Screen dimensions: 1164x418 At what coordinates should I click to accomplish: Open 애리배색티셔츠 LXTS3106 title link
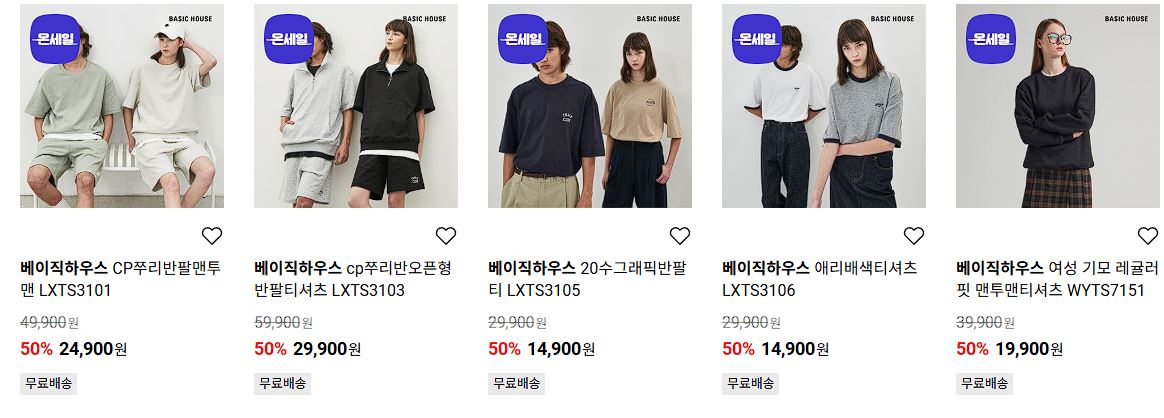pos(820,279)
